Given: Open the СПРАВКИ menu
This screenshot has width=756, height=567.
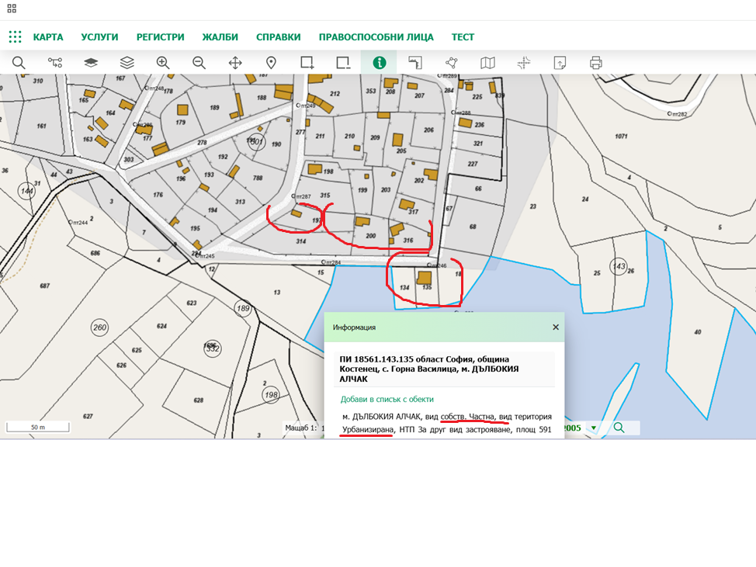Looking at the screenshot, I should pos(278,37).
